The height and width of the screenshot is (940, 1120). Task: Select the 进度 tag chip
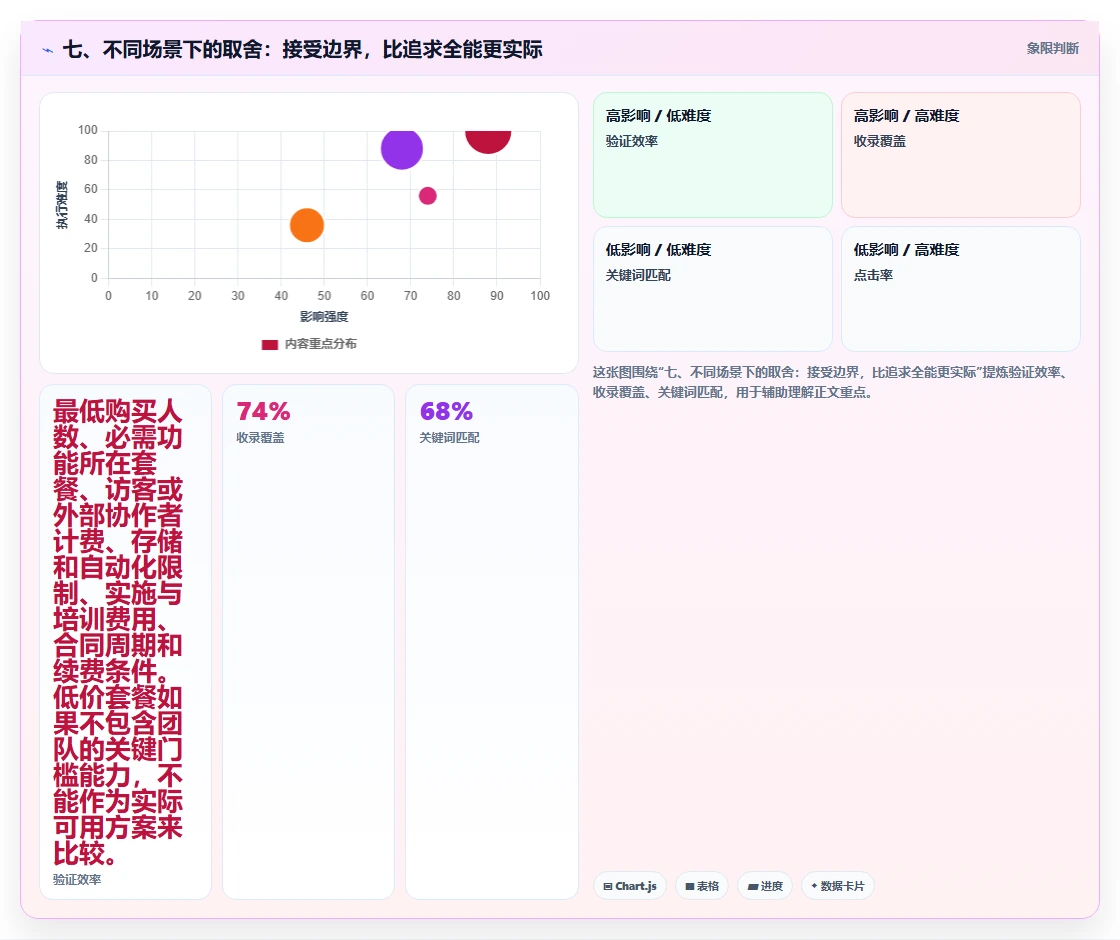(x=765, y=886)
